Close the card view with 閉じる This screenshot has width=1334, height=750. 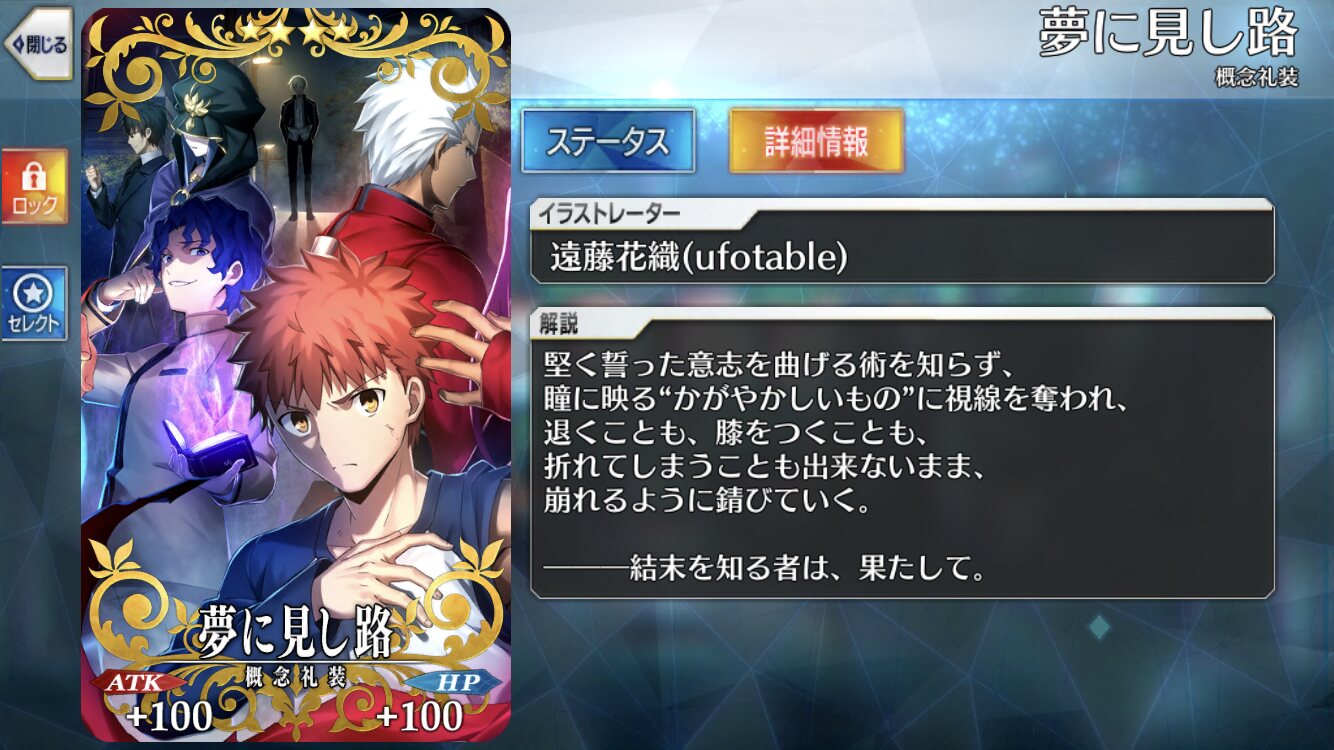[x=37, y=44]
